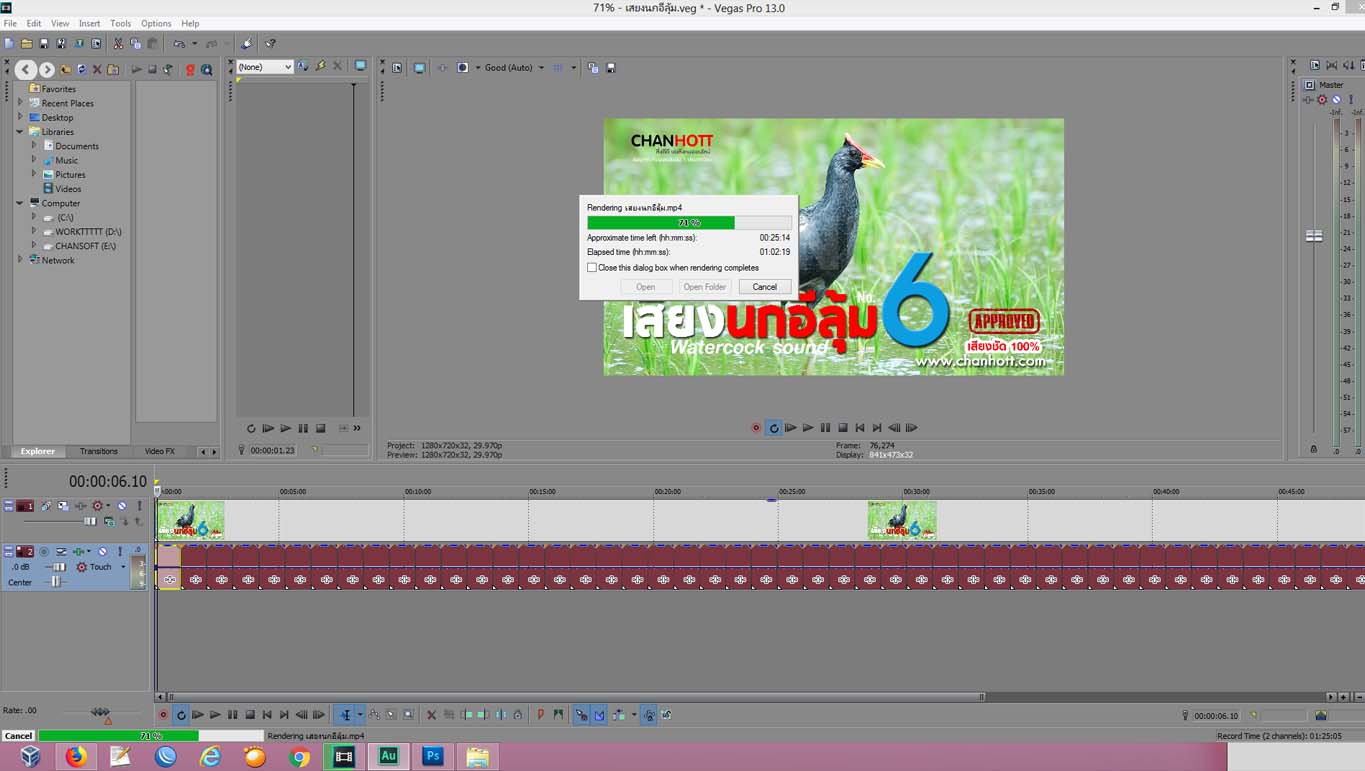The image size is (1365, 771).
Task: Toggle Automatic Crossfades in timeline toolbar
Action: [x=599, y=714]
